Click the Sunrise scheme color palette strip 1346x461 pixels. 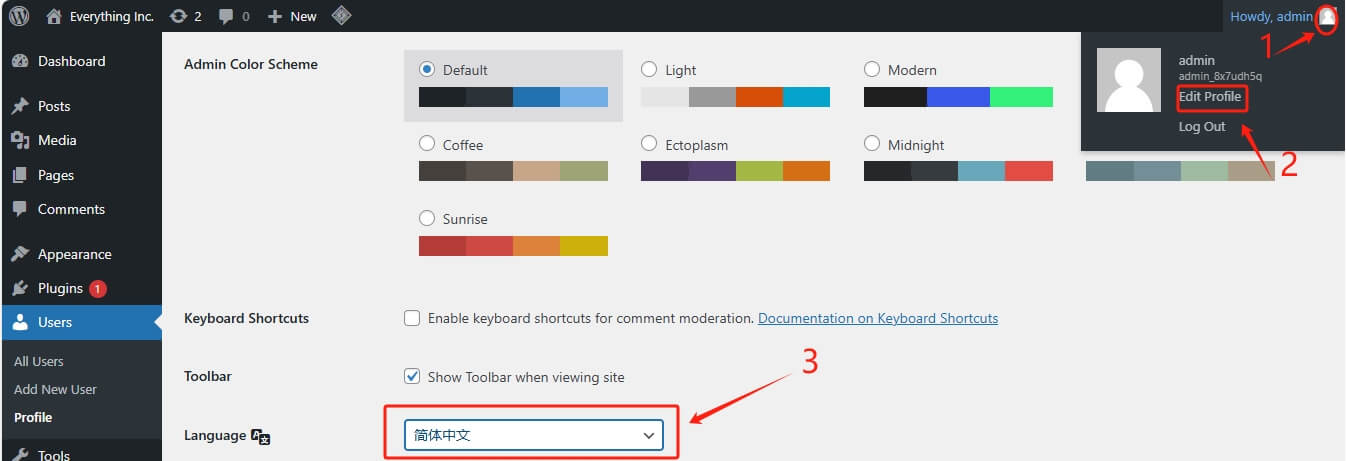click(513, 246)
